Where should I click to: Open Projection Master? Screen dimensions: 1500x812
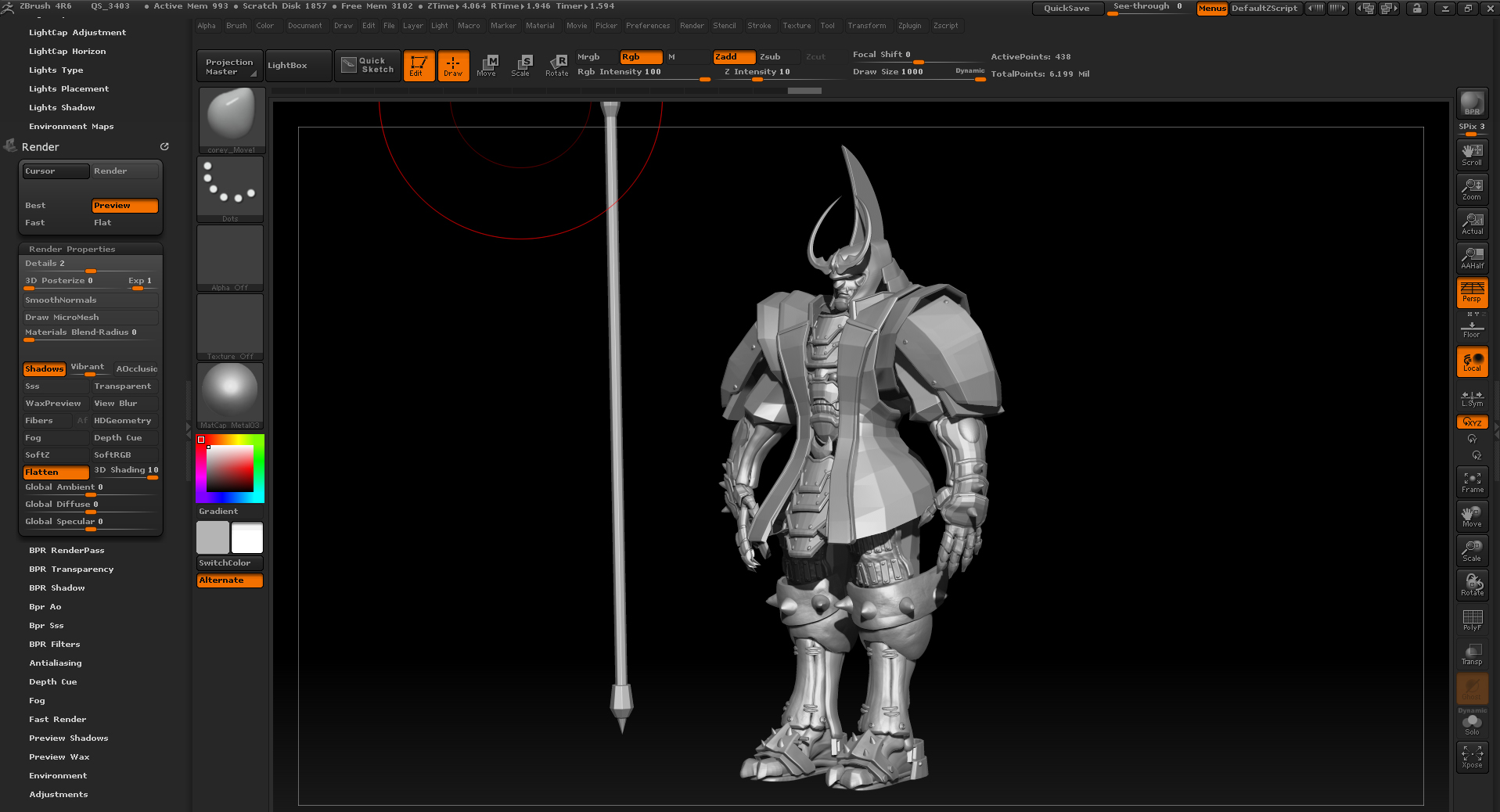229,66
